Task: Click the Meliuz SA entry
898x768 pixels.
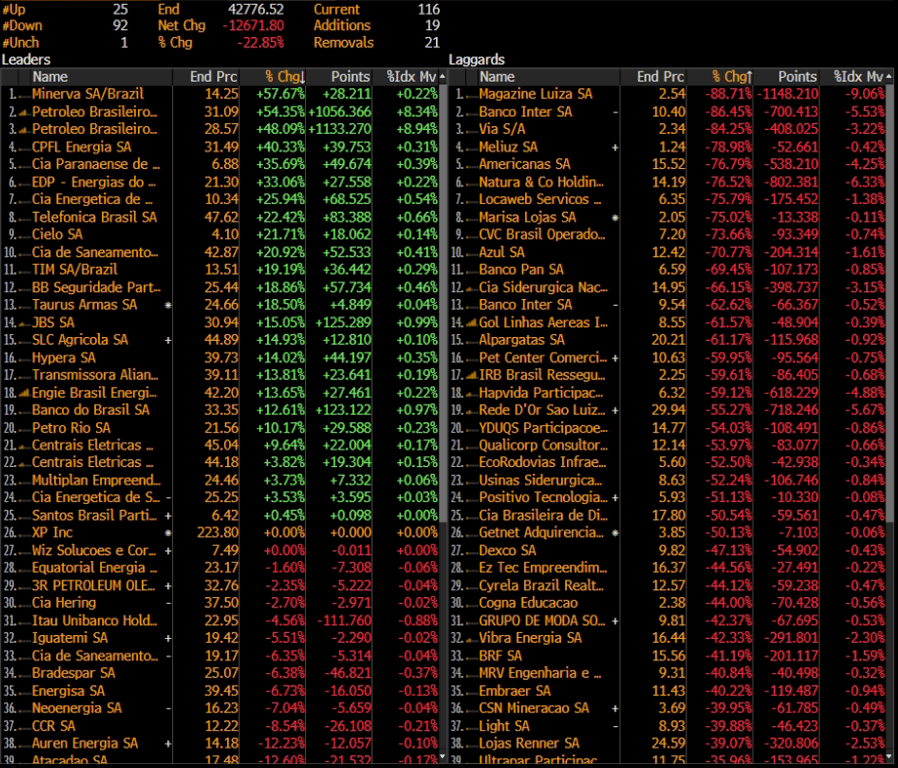Action: [667, 147]
